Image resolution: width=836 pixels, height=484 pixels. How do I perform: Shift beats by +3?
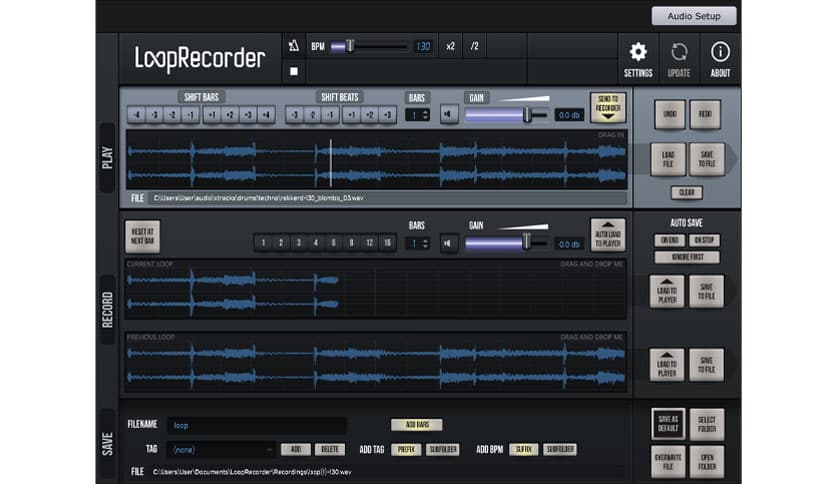(388, 115)
